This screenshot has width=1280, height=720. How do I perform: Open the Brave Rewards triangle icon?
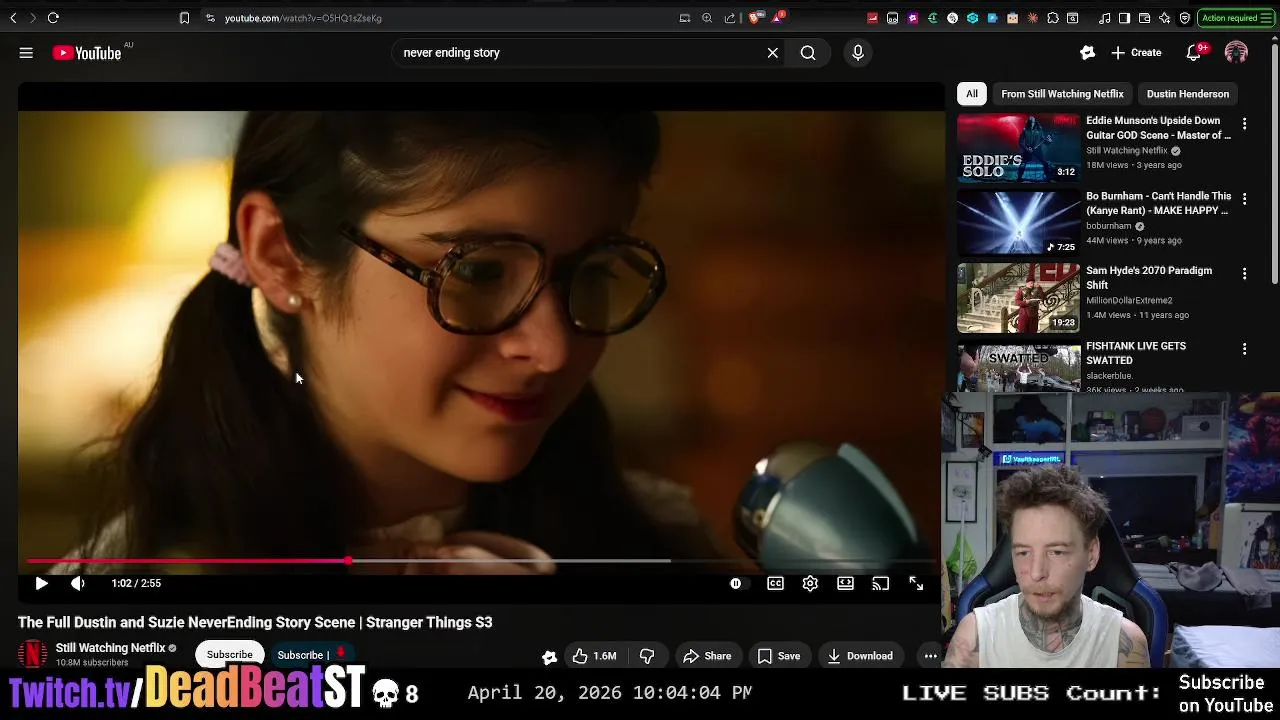pos(777,18)
